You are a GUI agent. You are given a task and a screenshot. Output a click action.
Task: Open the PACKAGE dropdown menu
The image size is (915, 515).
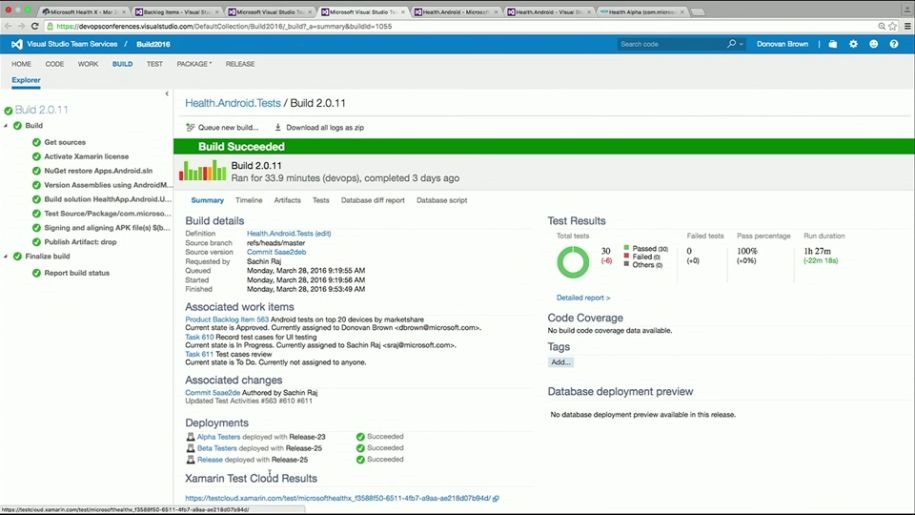194,64
